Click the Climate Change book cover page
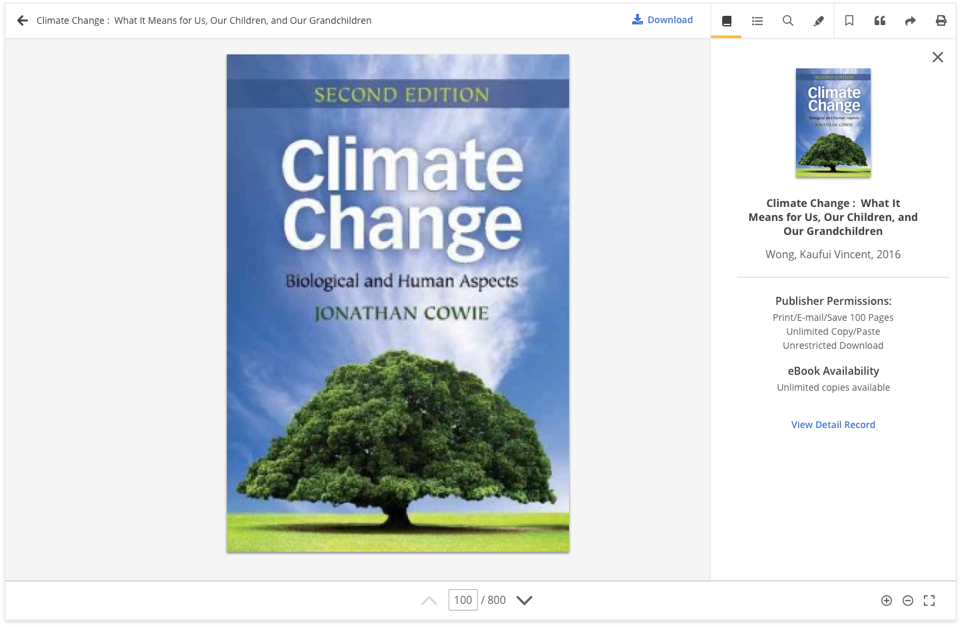Image resolution: width=961 pixels, height=627 pixels. tap(398, 303)
